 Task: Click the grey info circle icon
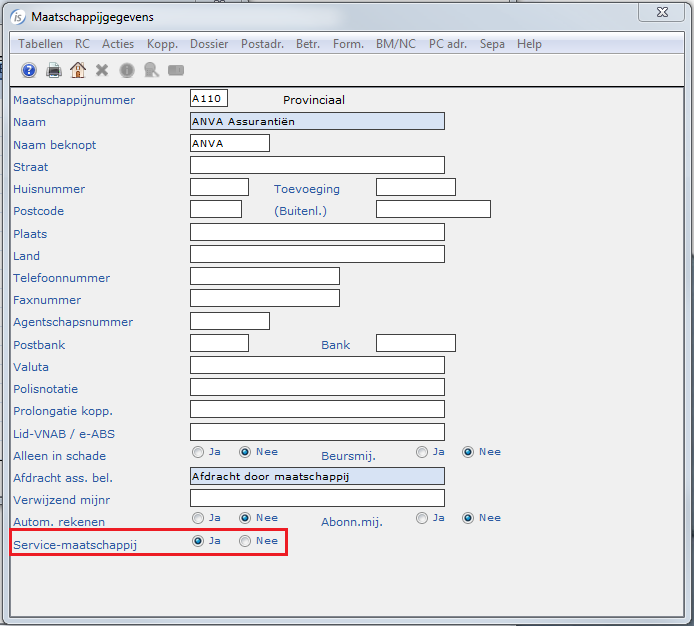[127, 70]
